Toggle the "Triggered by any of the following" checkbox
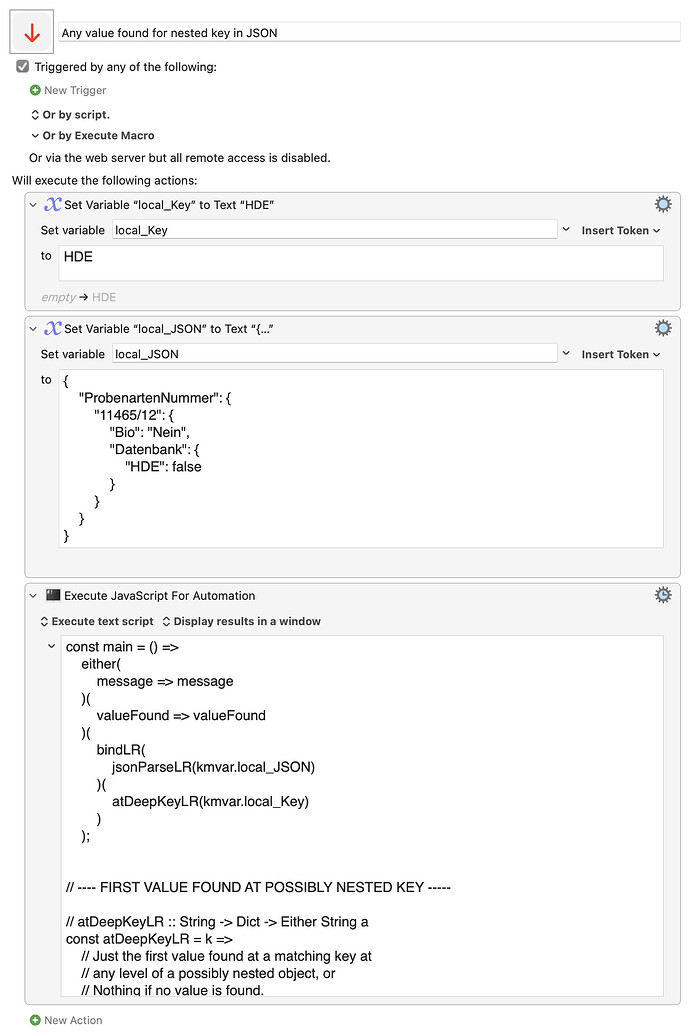Screen dimensions: 690x1034 point(23,67)
